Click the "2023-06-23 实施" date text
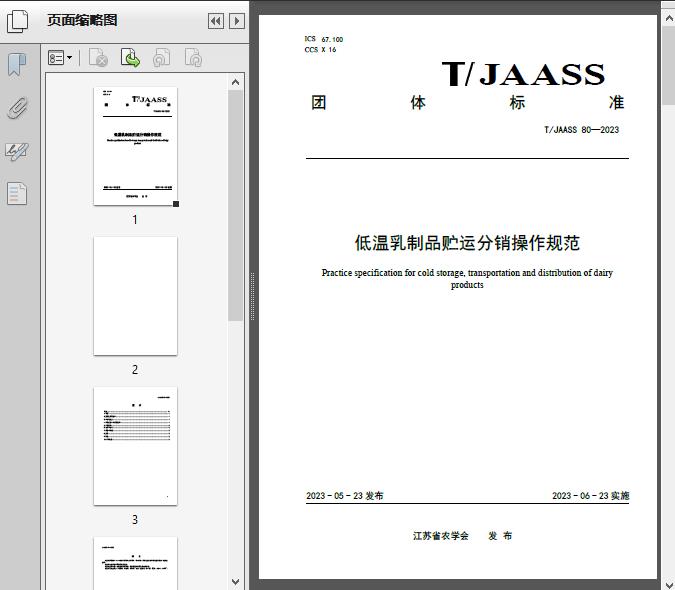 point(591,496)
